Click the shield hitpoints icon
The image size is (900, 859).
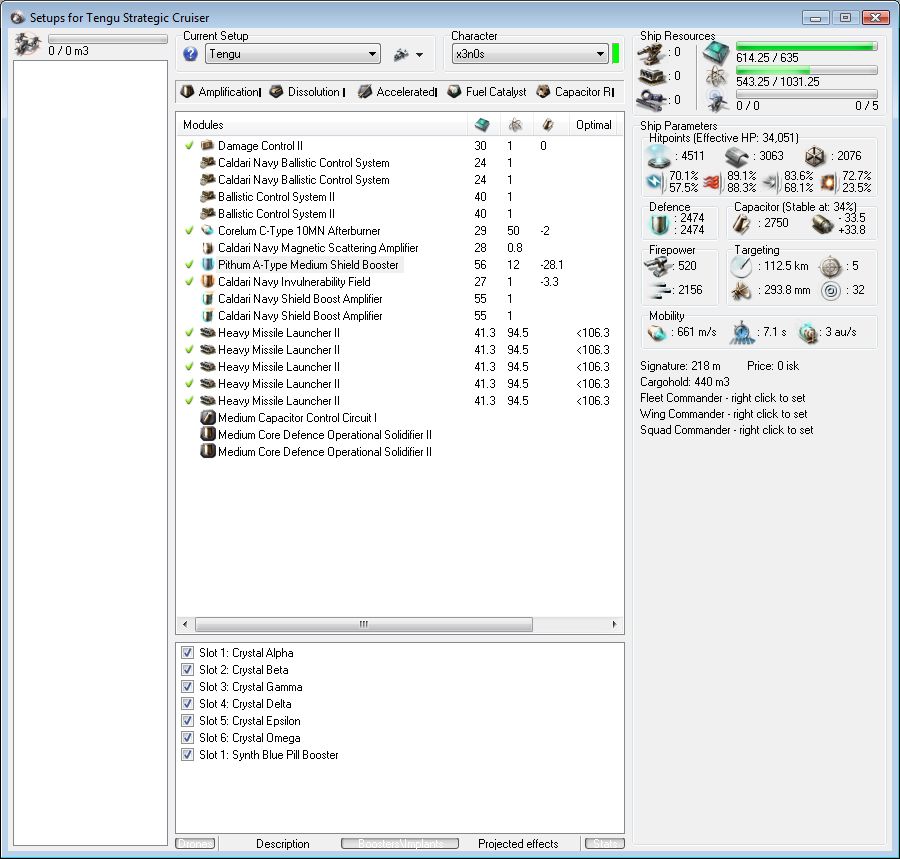(x=658, y=156)
